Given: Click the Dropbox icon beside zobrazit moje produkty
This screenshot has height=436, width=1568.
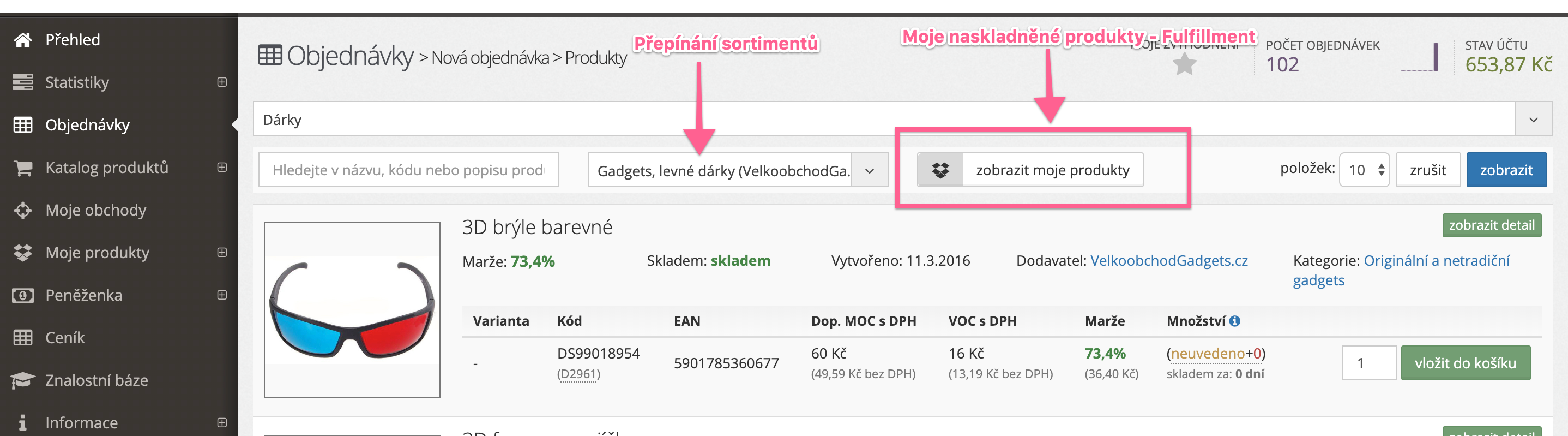Looking at the screenshot, I should point(940,170).
